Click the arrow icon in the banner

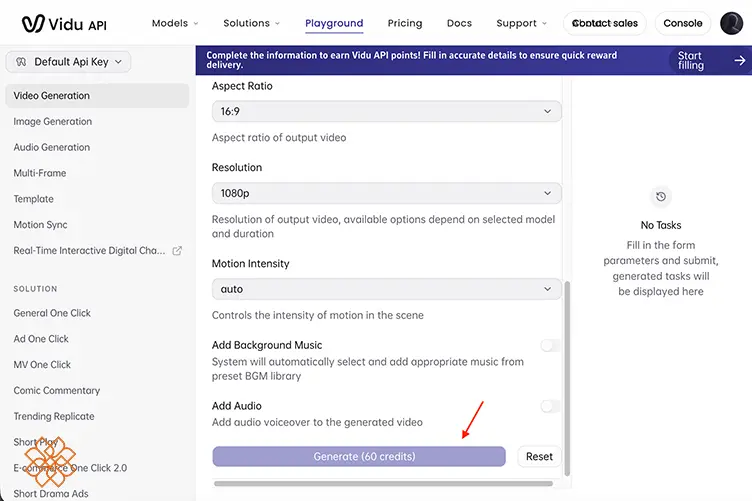coord(740,60)
